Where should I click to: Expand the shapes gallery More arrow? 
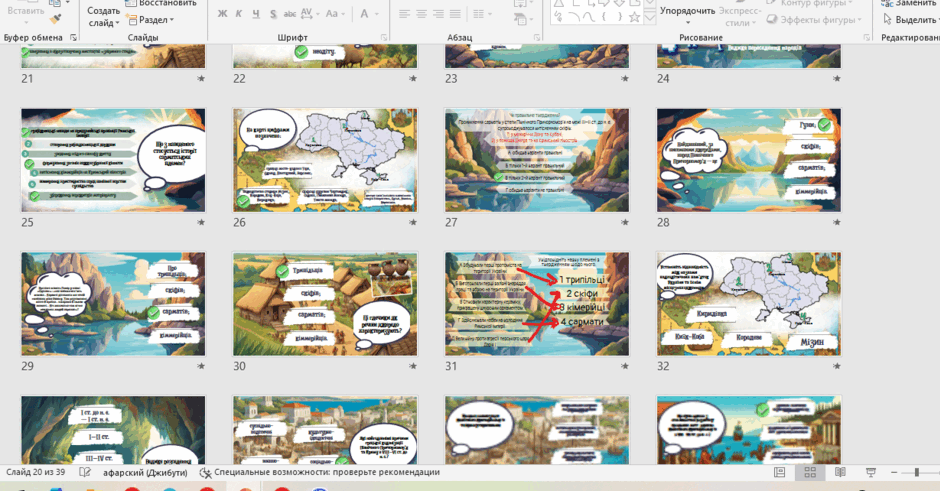coord(650,18)
